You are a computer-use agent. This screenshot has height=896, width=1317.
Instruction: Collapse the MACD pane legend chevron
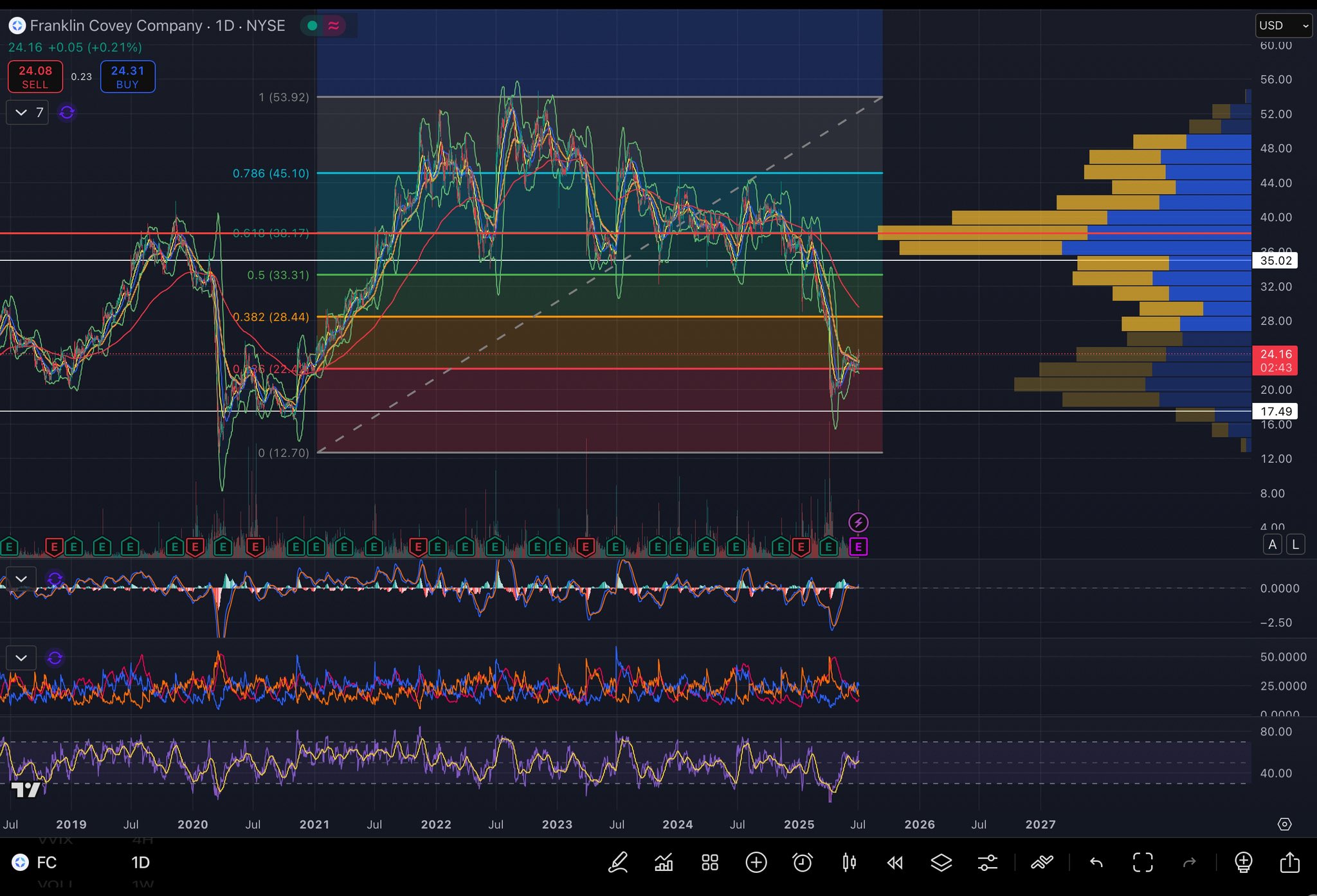[21, 579]
